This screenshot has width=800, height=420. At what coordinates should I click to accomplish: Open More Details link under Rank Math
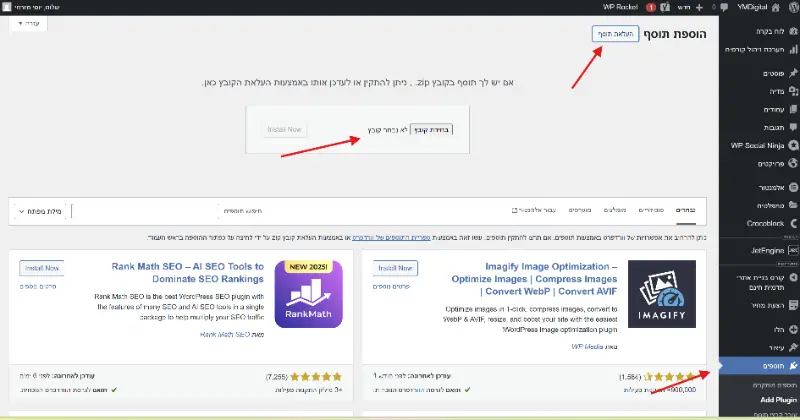pos(38,287)
